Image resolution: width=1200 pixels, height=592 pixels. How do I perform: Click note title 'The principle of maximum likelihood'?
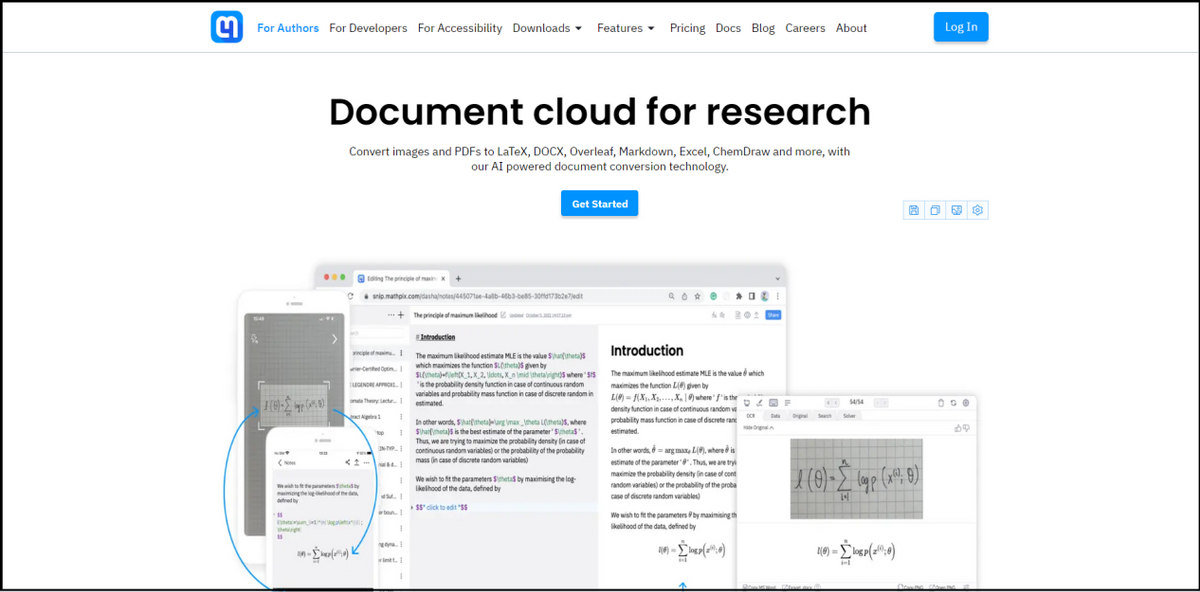point(455,315)
